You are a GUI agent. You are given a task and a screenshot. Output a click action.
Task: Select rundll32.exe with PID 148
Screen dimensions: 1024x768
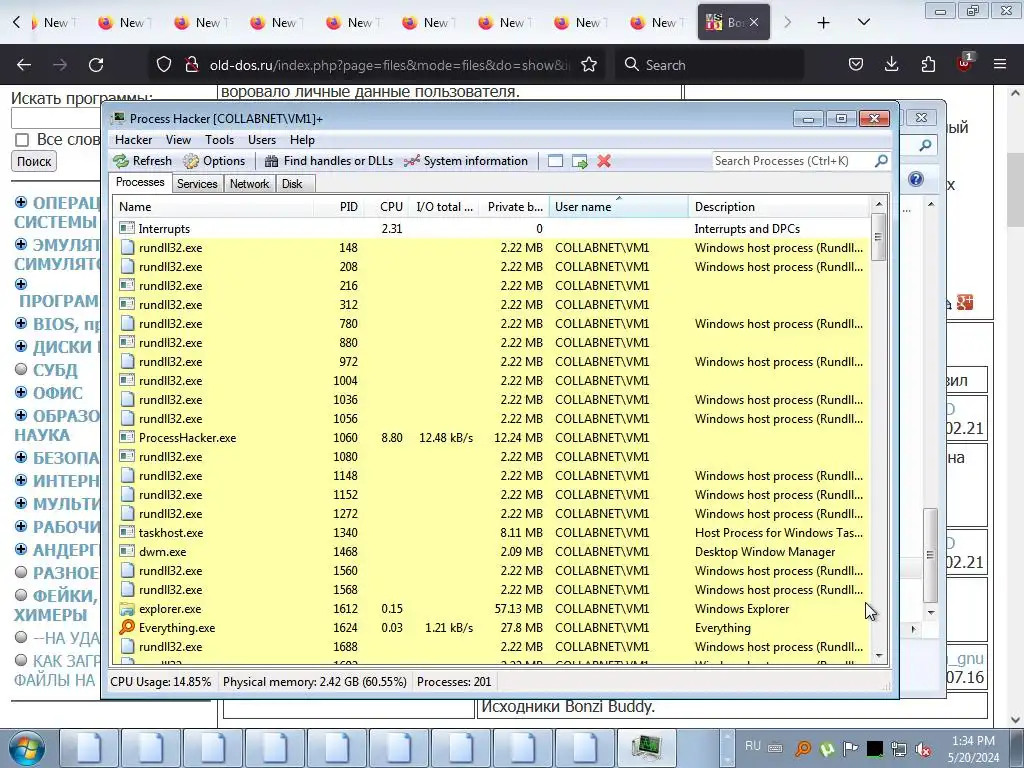tap(492, 248)
